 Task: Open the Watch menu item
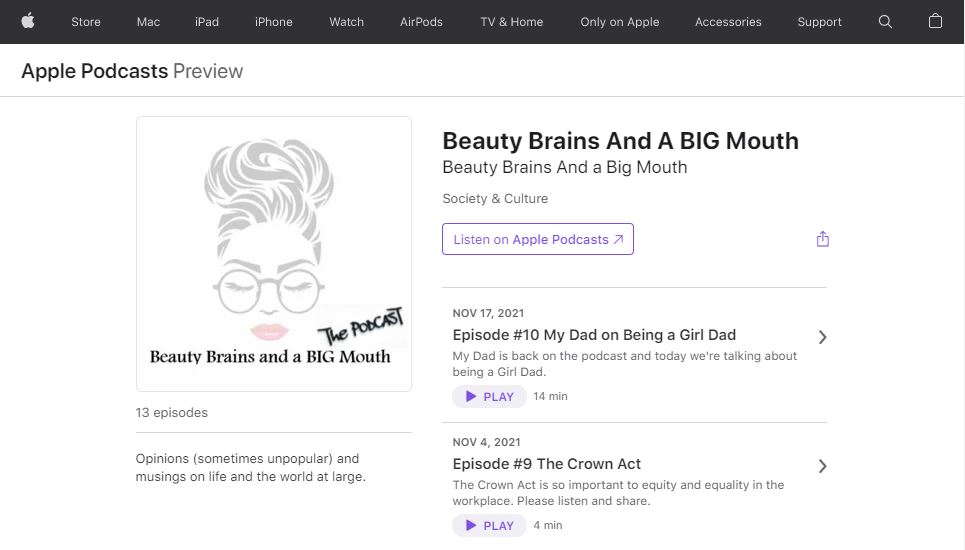(x=346, y=22)
